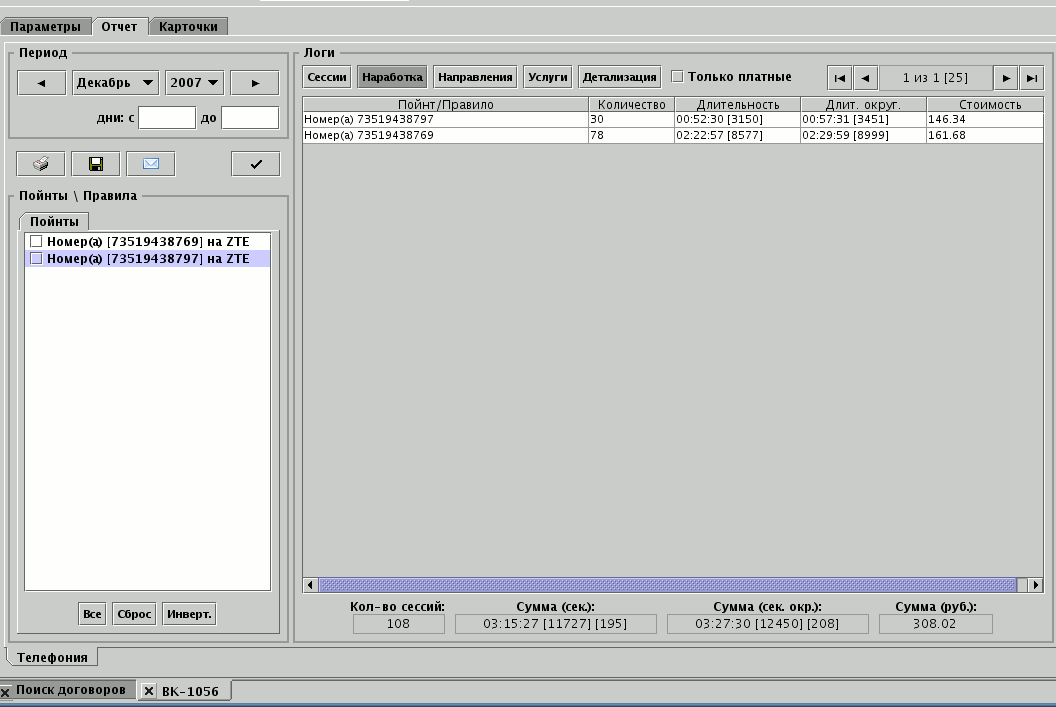Image resolution: width=1056 pixels, height=707 pixels.
Task: Click the start day input field
Action: point(167,118)
